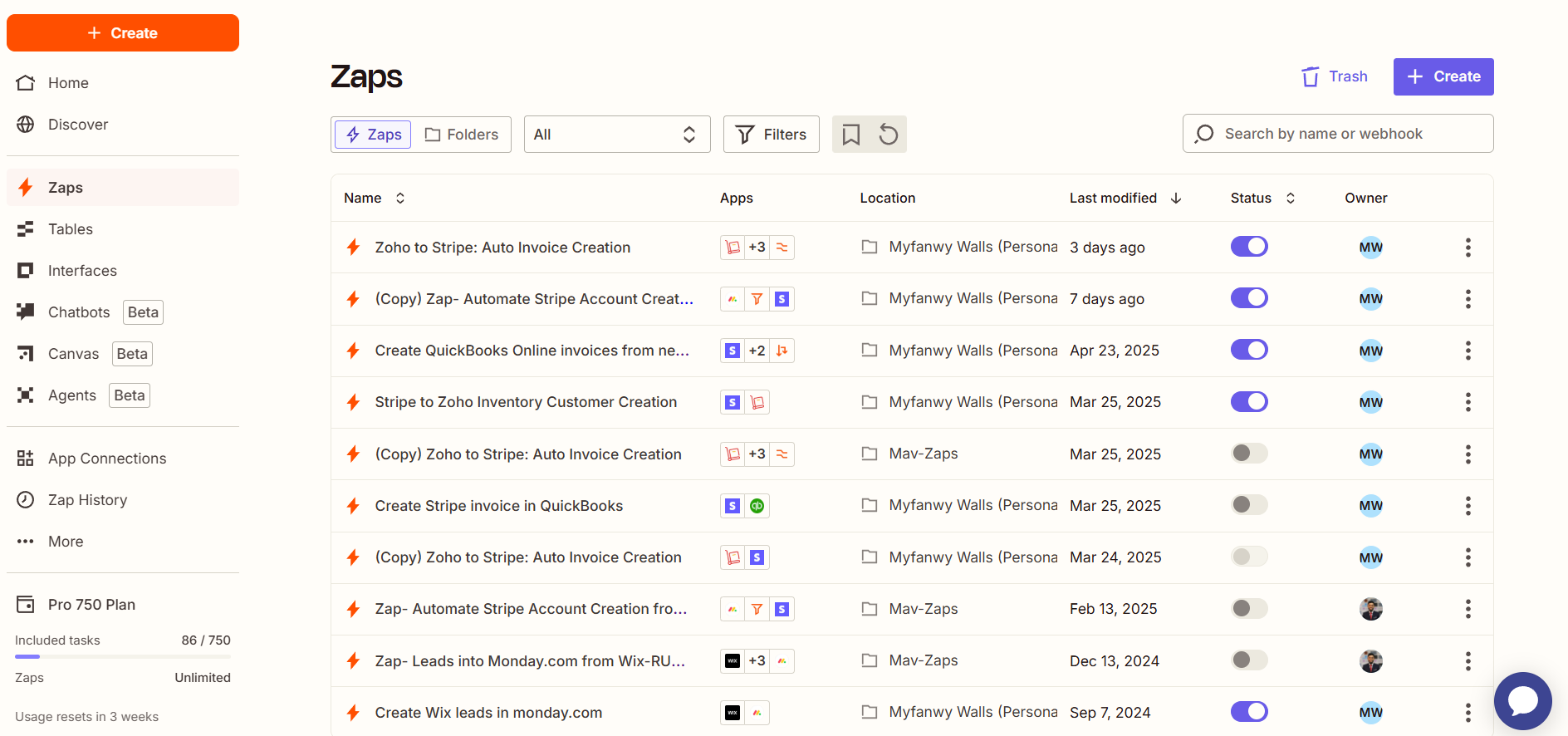
Task: Open kebab menu for (Copy) Zap- Automate Stripe Account row
Action: (x=1468, y=299)
